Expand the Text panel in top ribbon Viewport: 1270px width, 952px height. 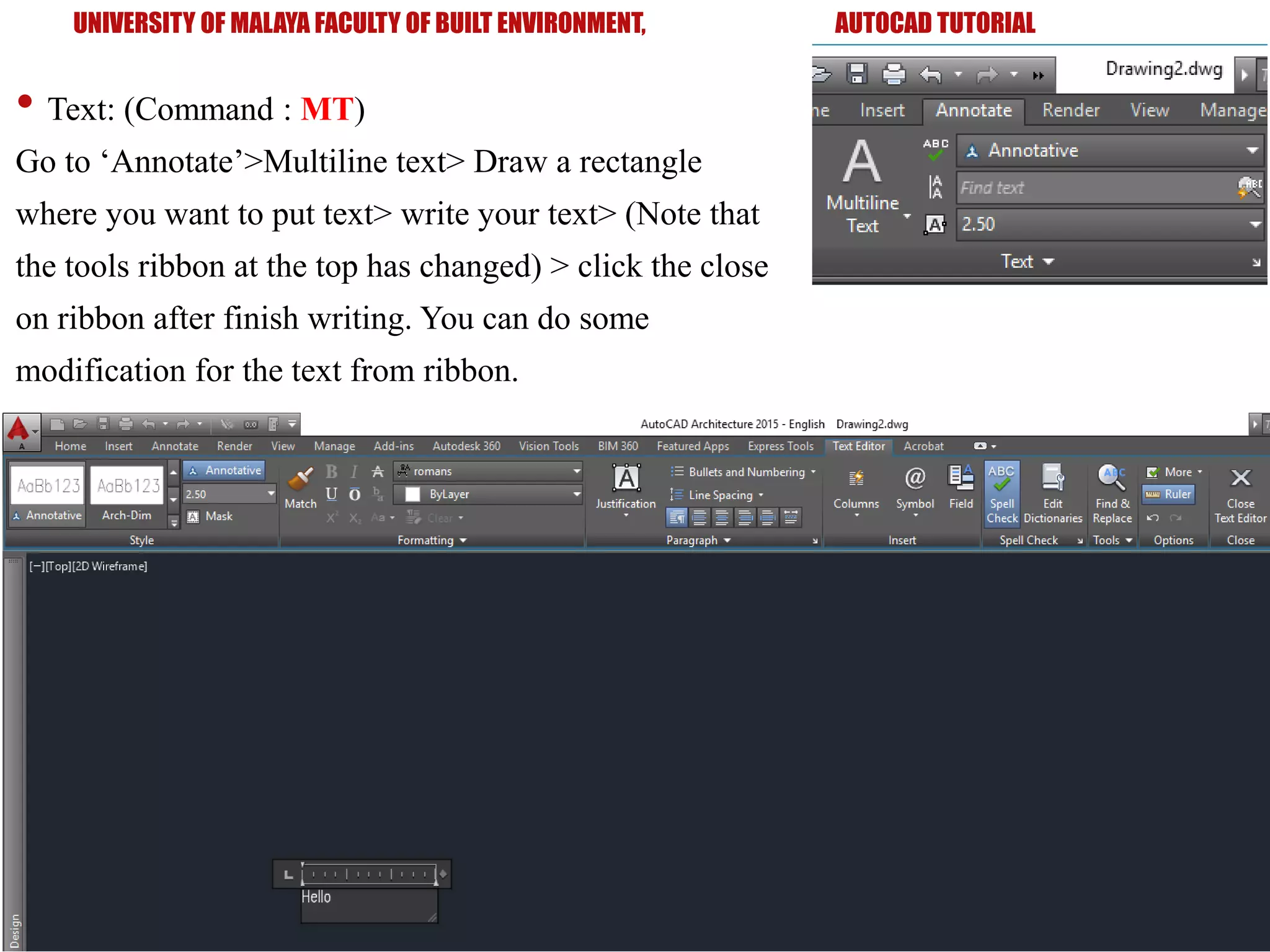click(1027, 262)
